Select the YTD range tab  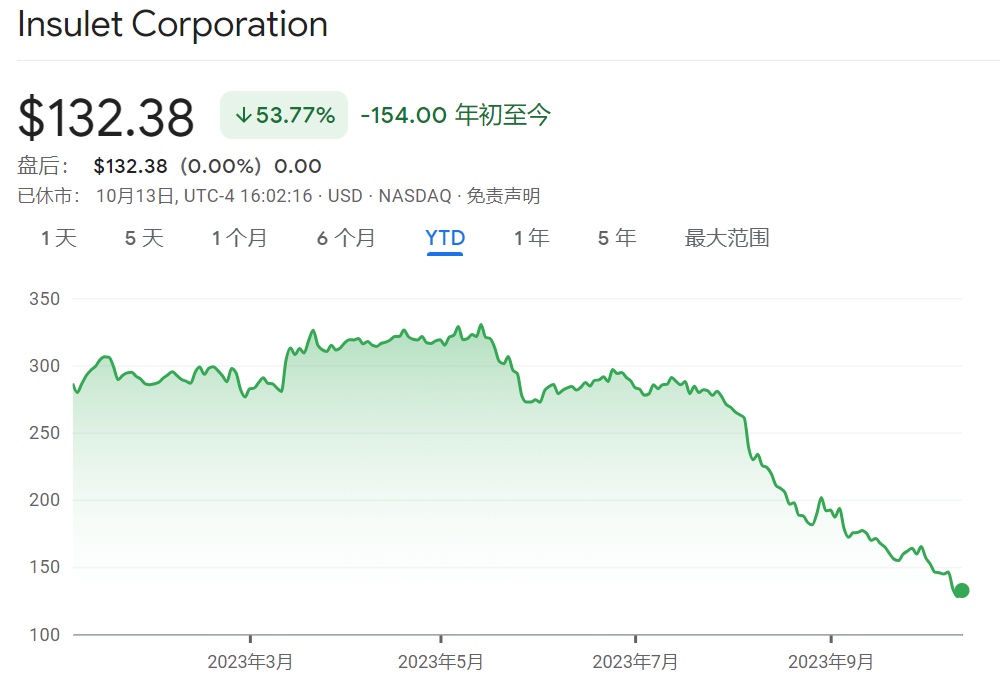pos(445,238)
